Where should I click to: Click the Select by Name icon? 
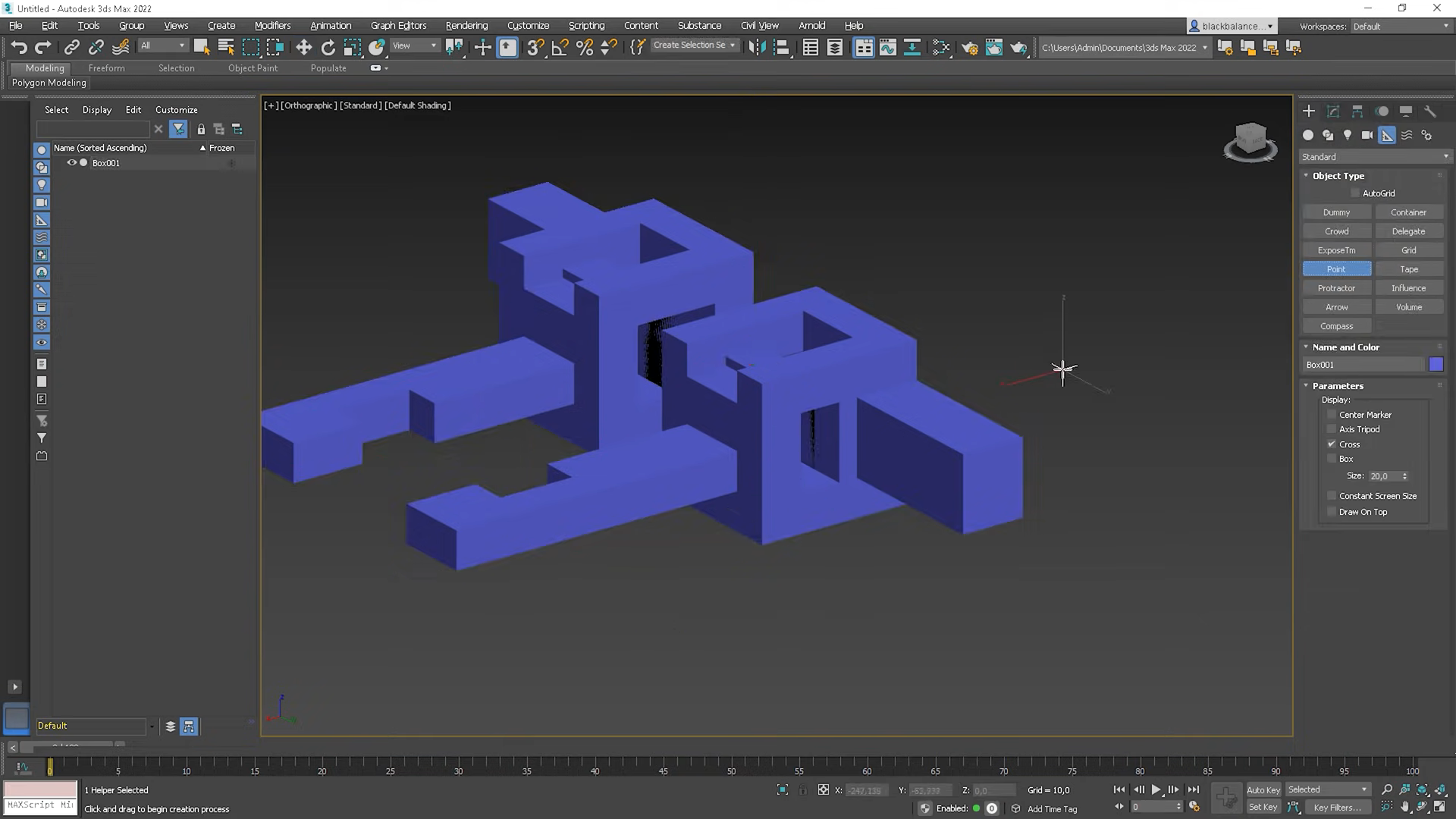click(x=225, y=47)
